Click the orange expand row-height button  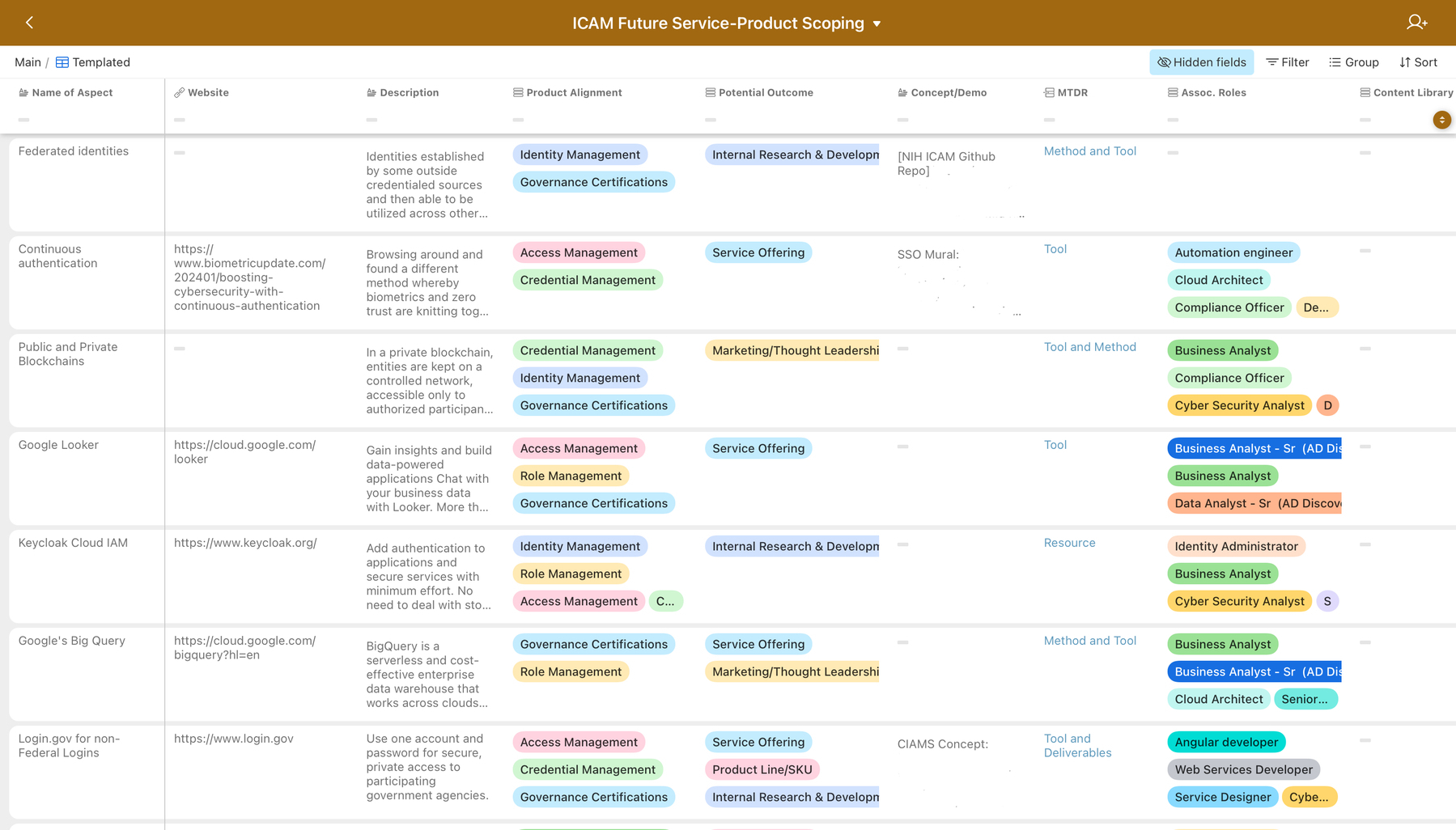pos(1441,120)
